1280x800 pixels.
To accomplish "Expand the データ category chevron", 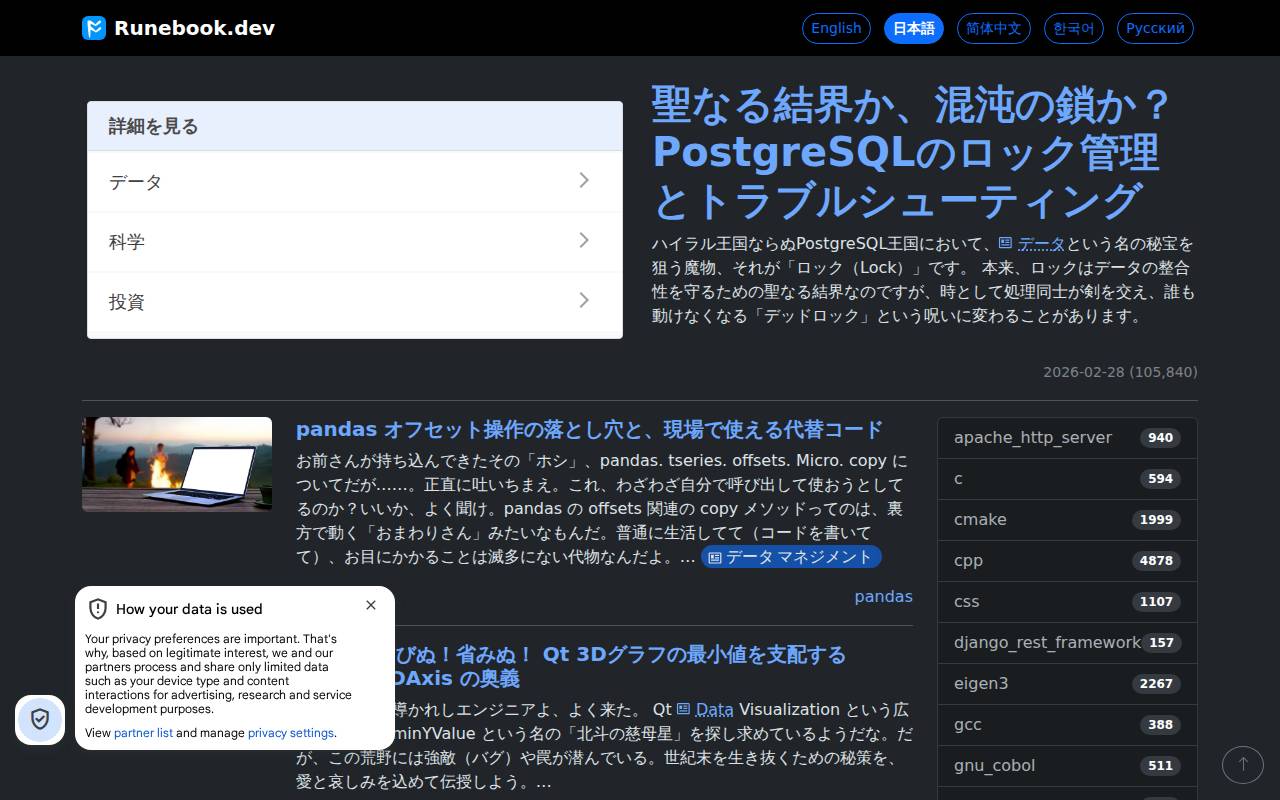I will [x=584, y=180].
